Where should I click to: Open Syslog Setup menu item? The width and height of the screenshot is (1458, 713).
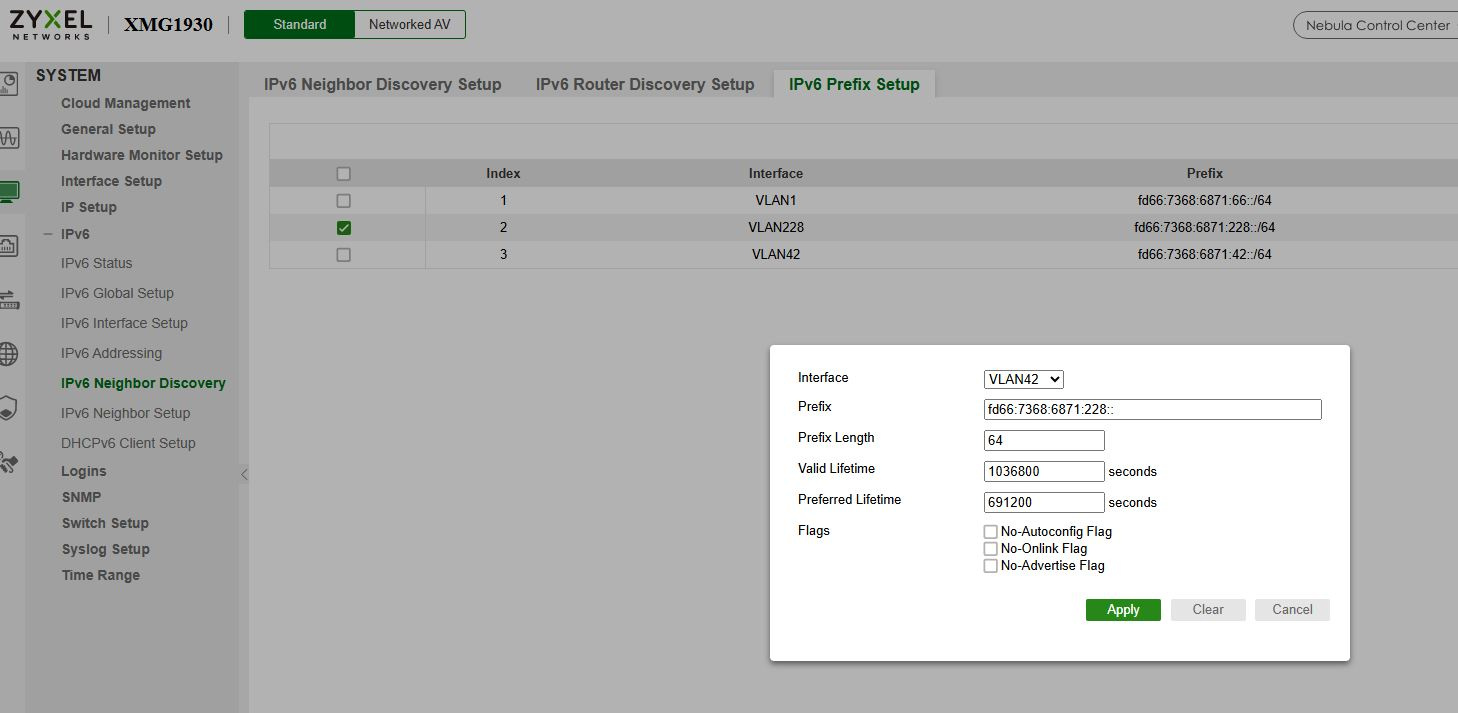click(105, 549)
